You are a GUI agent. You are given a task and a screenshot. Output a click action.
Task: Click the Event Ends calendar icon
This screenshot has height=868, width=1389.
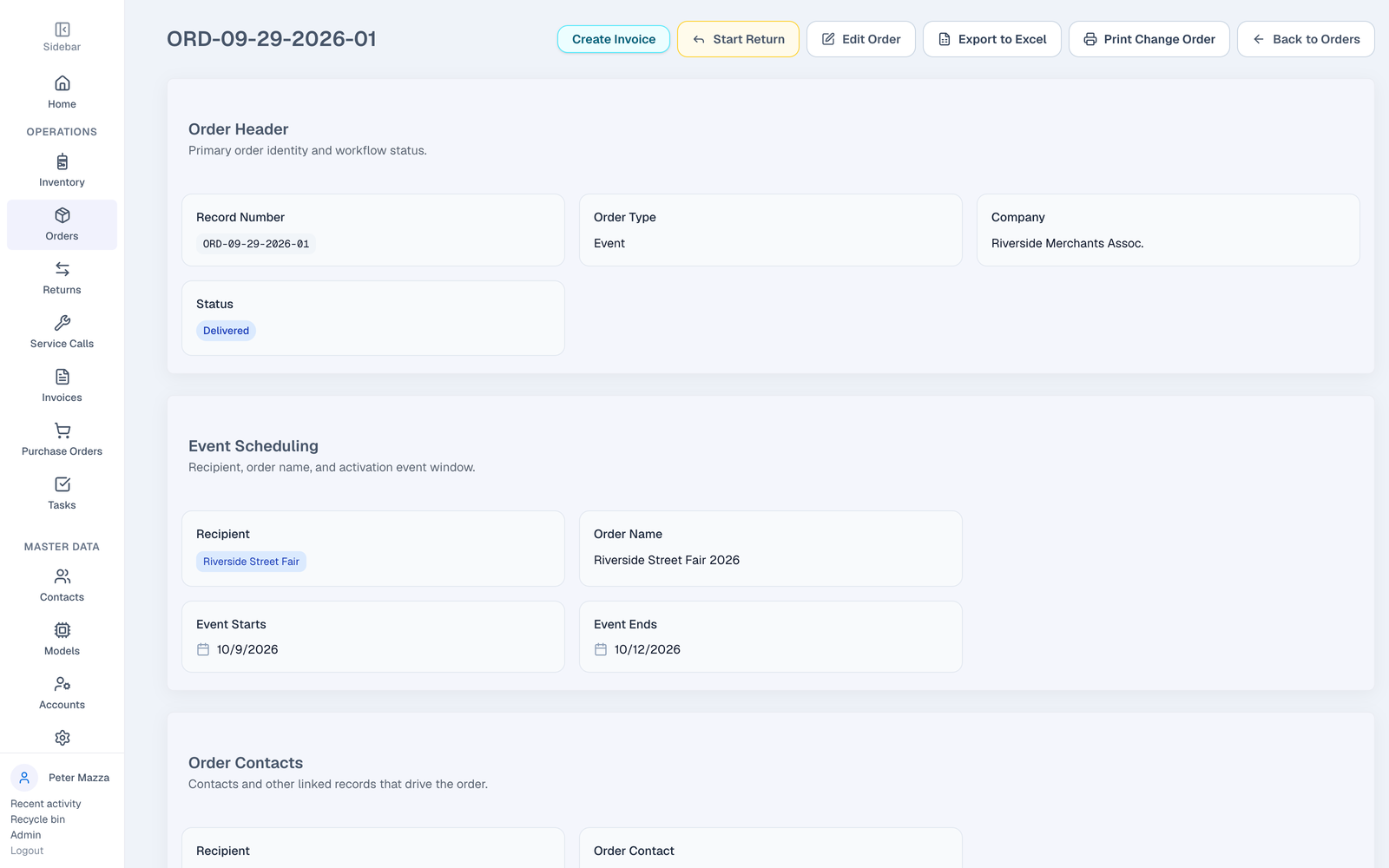[x=601, y=649]
